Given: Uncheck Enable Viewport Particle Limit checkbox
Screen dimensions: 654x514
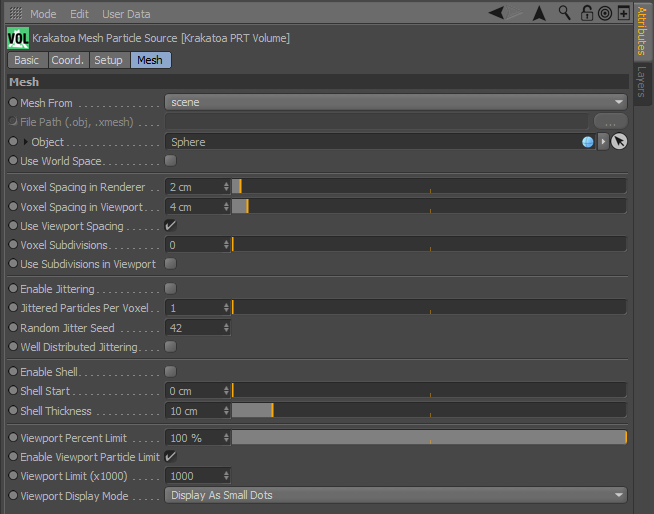Looking at the screenshot, I should (171, 457).
